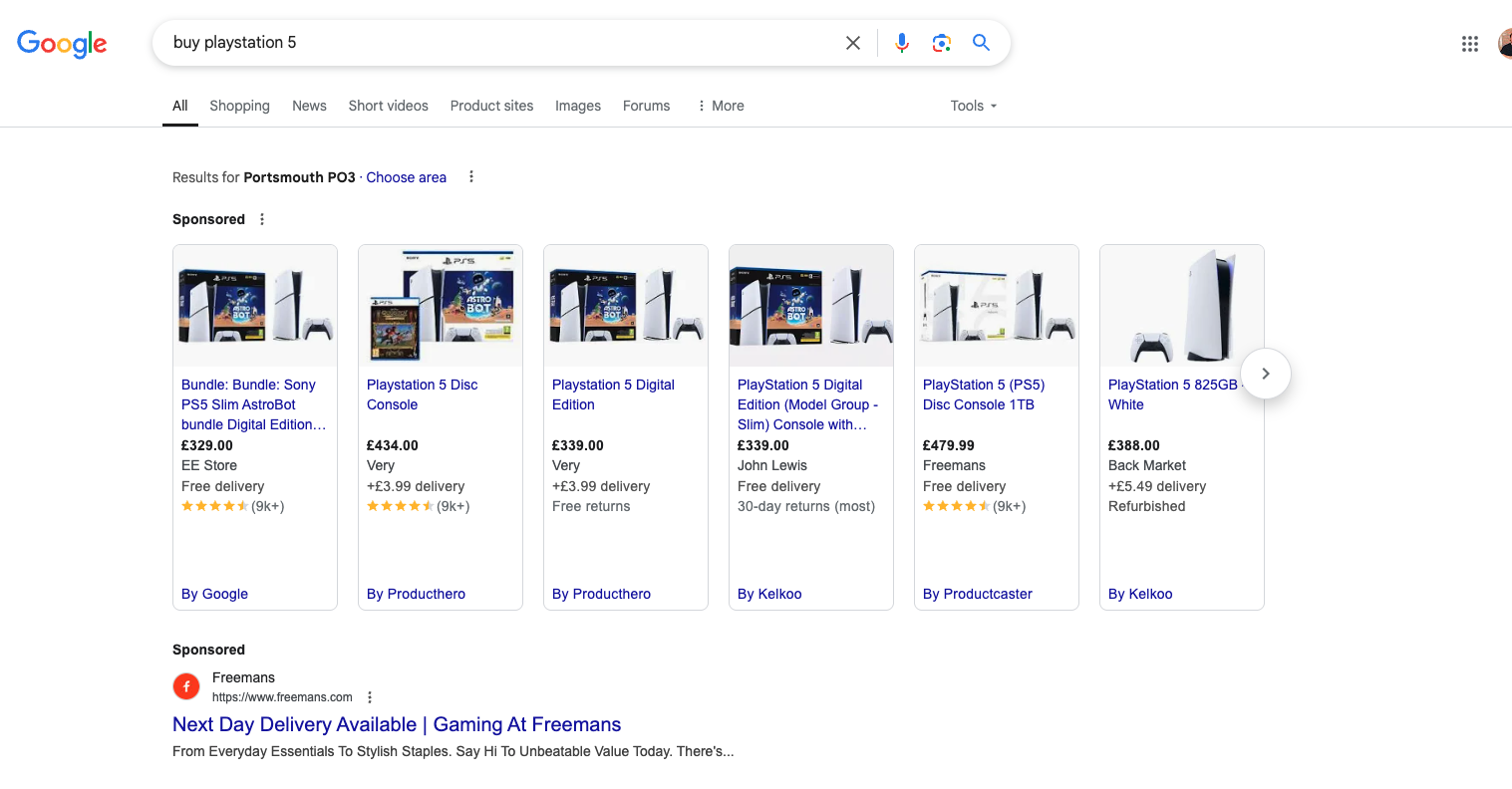Click the Google logo
The height and width of the screenshot is (789, 1512).
(x=62, y=43)
